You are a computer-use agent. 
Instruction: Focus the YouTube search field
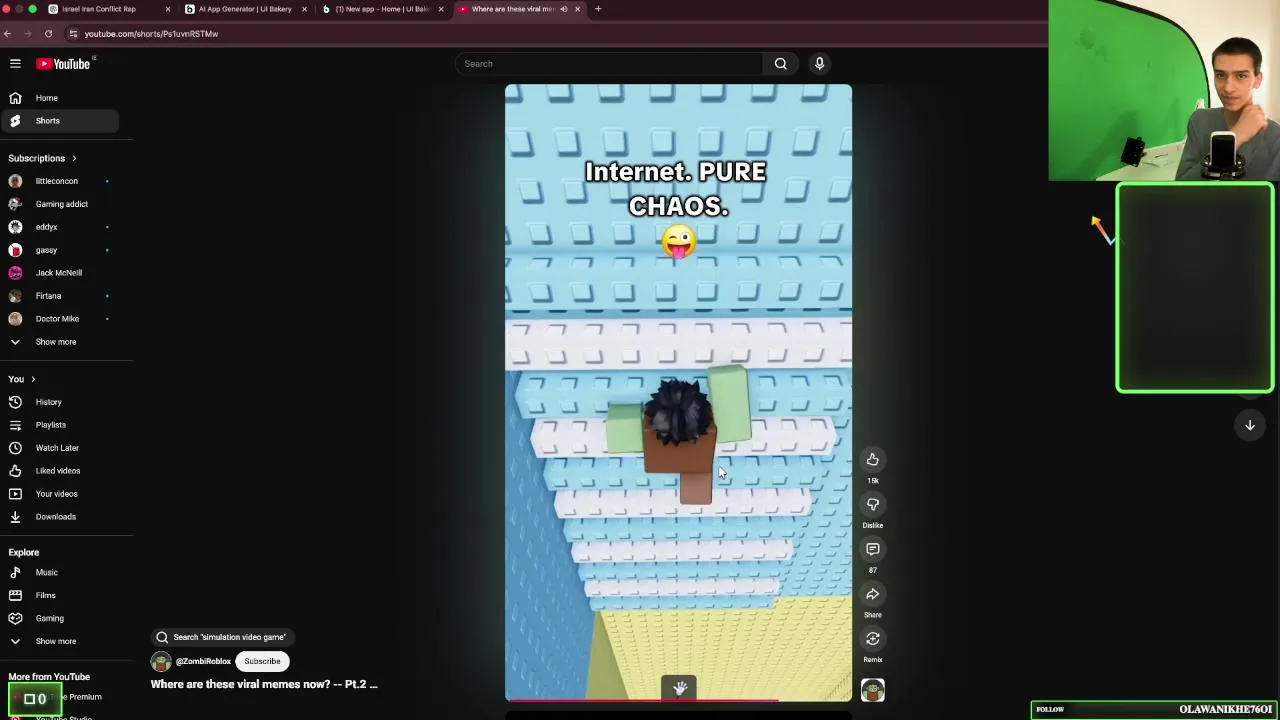click(610, 64)
